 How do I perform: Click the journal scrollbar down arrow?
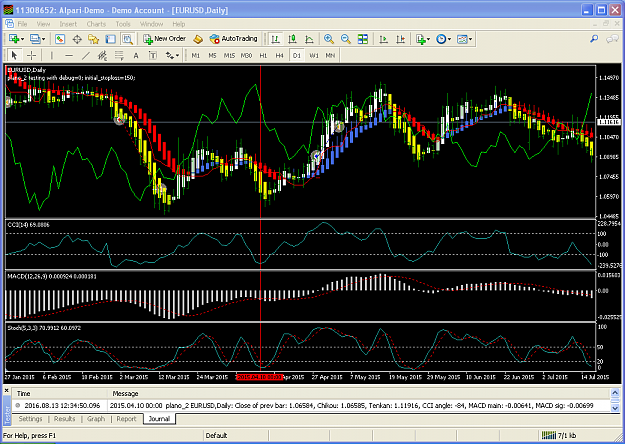coord(615,408)
